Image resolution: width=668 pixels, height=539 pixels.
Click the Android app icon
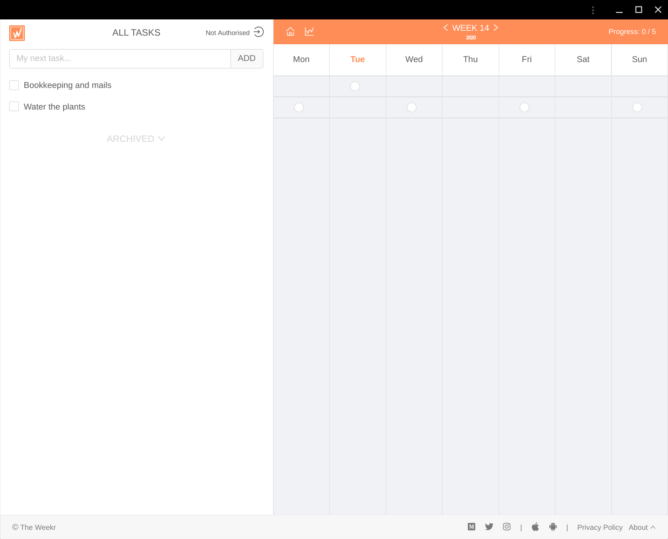coord(553,527)
